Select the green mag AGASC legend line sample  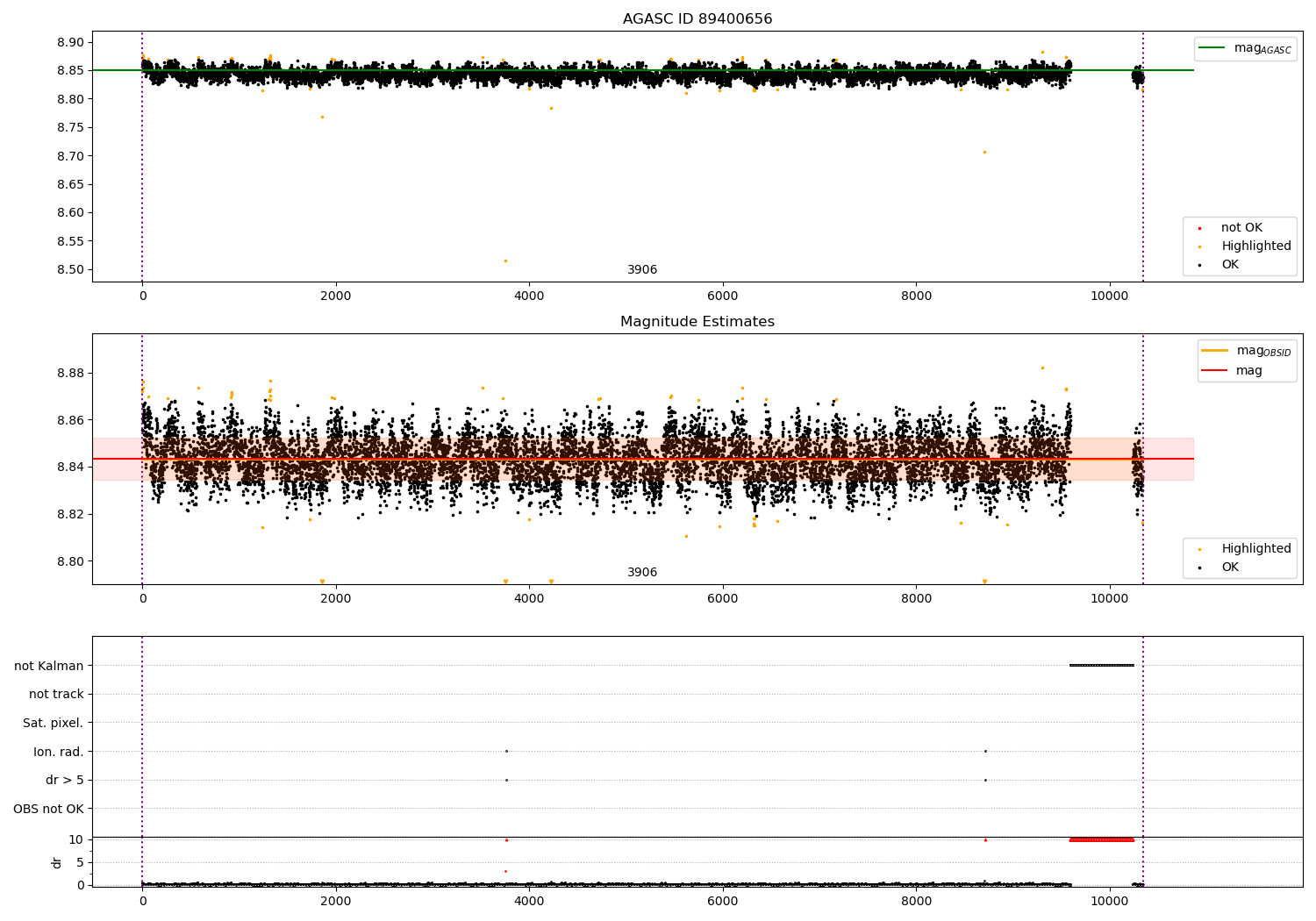click(x=1212, y=48)
